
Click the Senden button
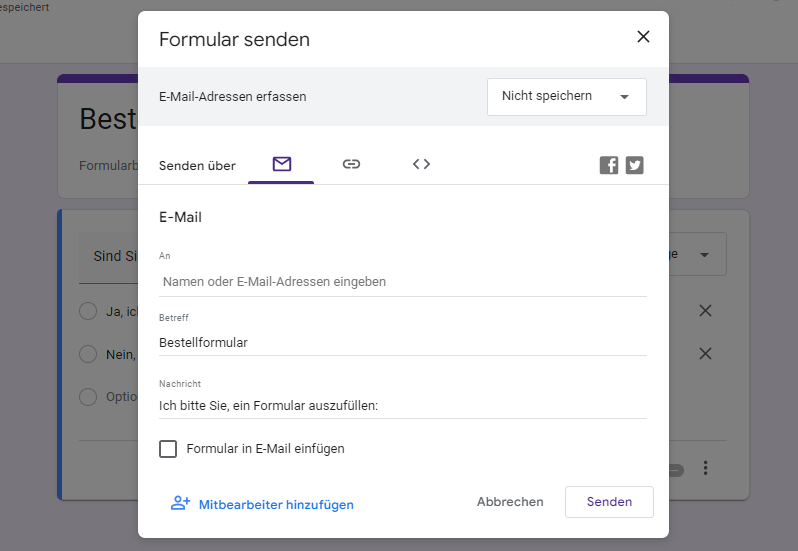(x=609, y=502)
